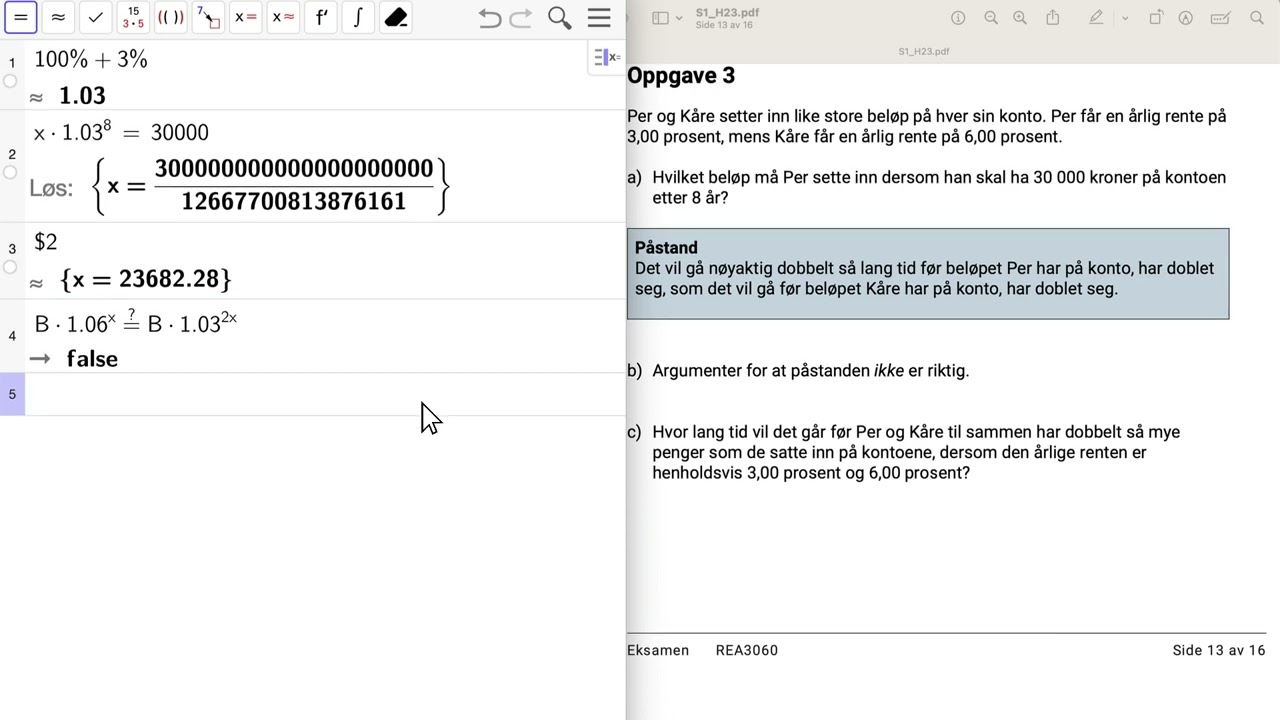Redo the last CAS action
The height and width of the screenshot is (720, 1280).
tap(521, 18)
